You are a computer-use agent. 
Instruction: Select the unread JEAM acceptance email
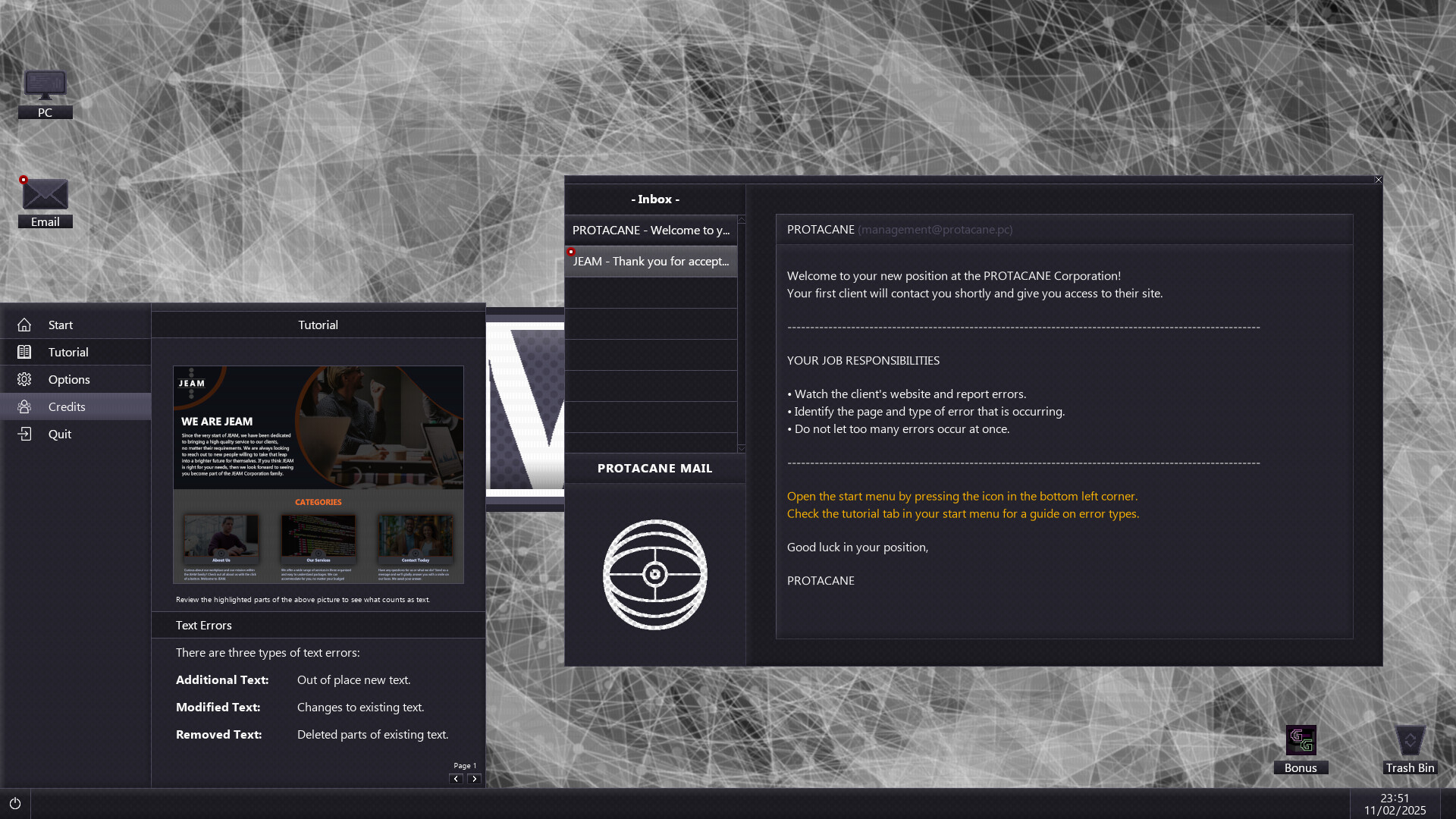point(651,261)
